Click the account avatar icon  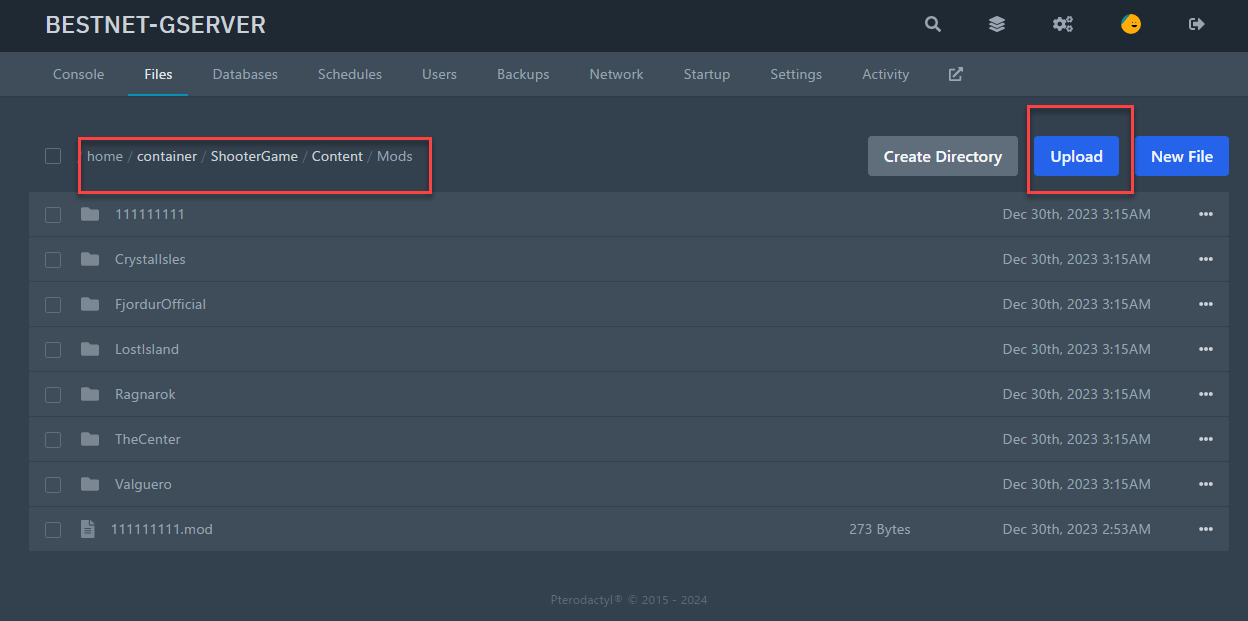[1130, 25]
